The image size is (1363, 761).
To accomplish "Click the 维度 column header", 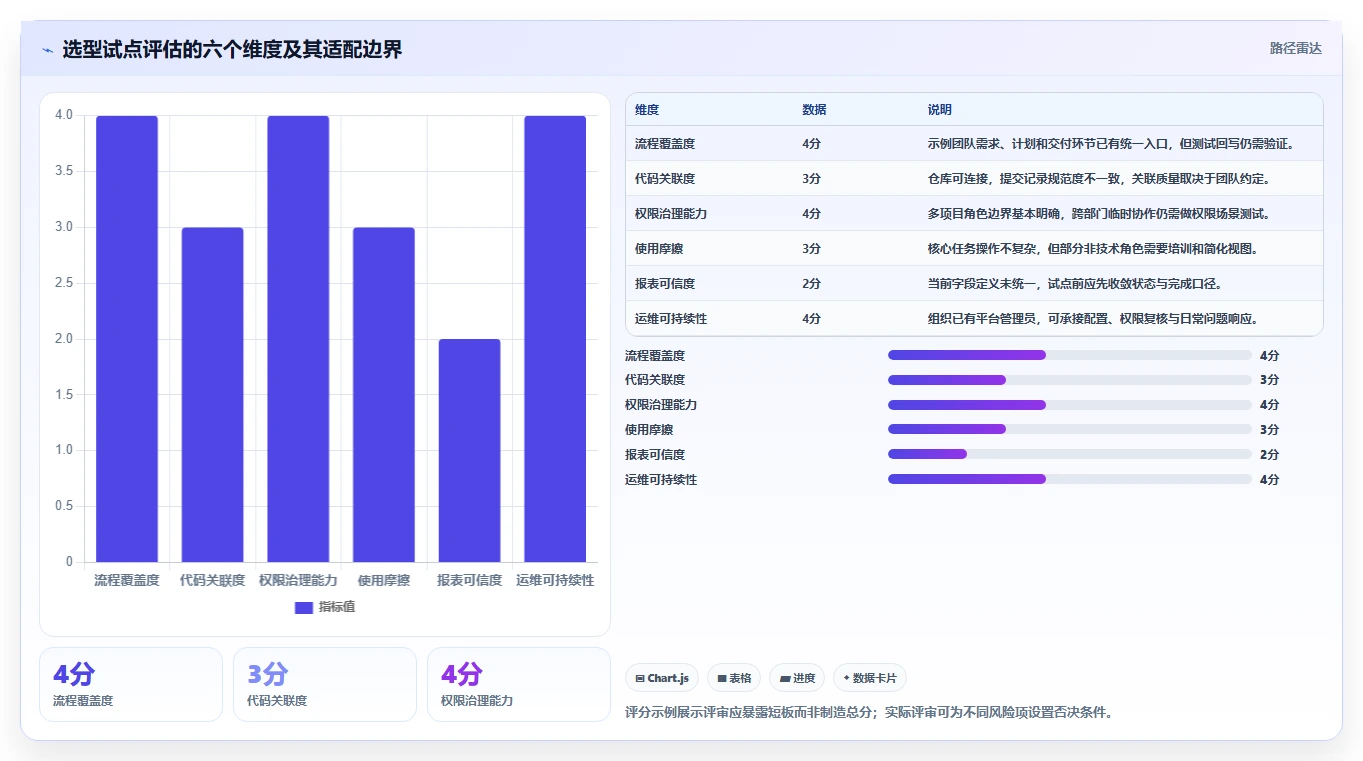I will (x=647, y=110).
